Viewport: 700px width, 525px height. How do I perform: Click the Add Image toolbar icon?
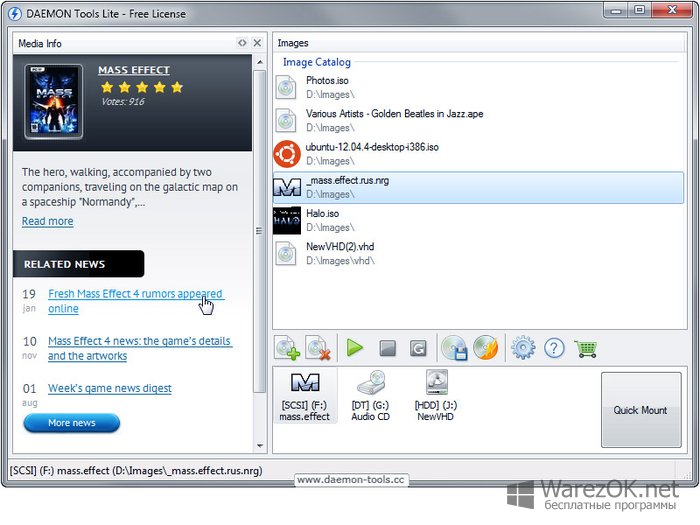pyautogui.click(x=287, y=347)
